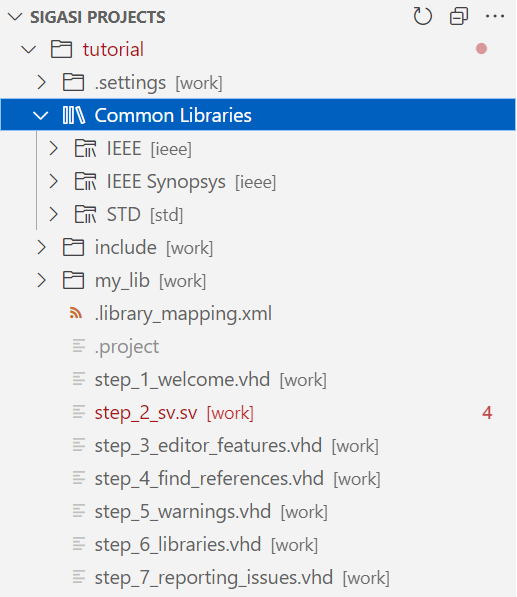Click the refresh icon in Sigasi Projects header
517x597 pixels.
(x=423, y=17)
